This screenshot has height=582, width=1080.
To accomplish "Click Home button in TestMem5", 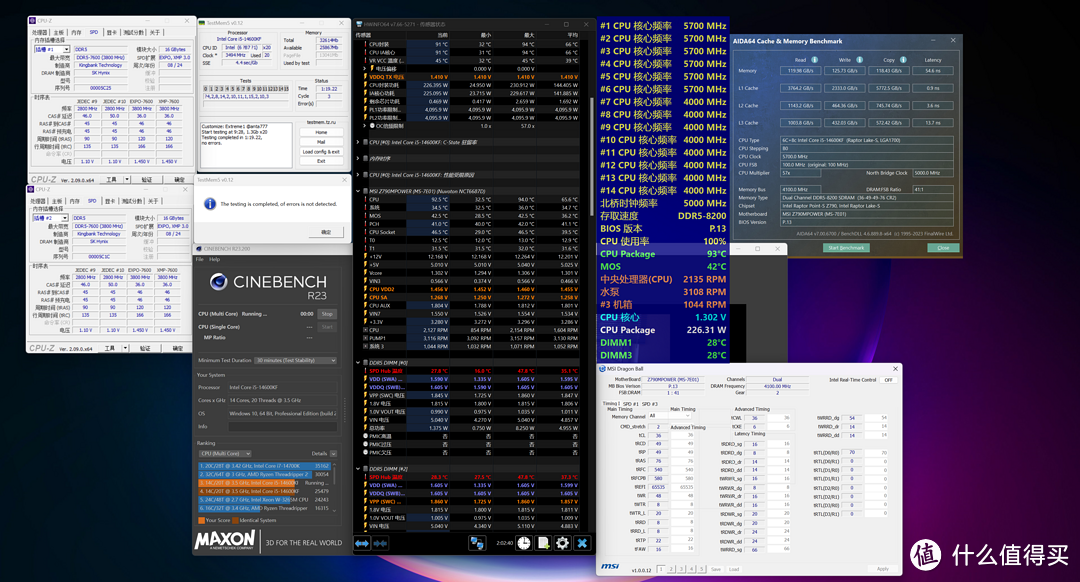I will [321, 132].
